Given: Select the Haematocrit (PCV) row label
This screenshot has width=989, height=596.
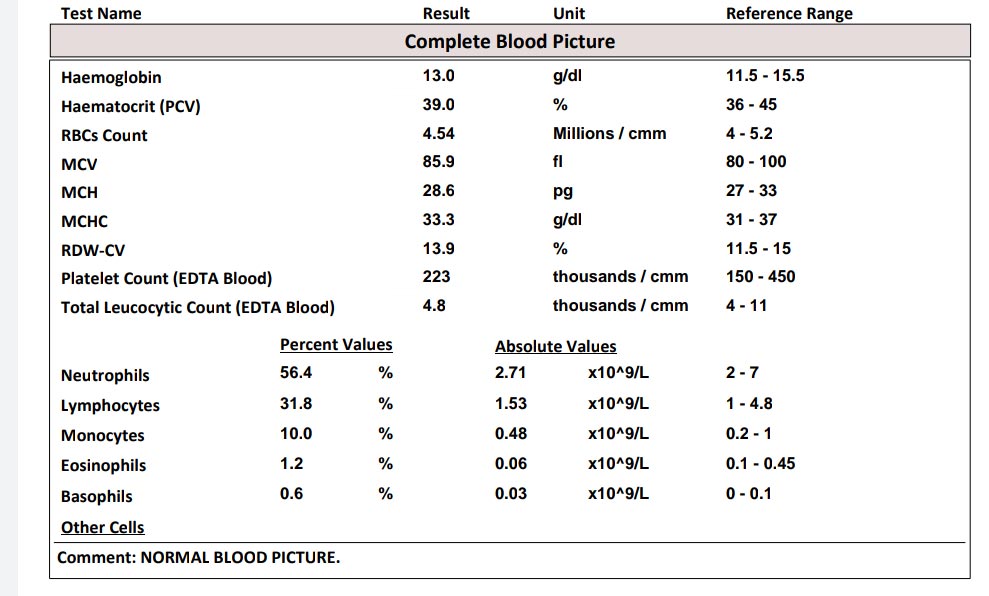Looking at the screenshot, I should [x=131, y=106].
